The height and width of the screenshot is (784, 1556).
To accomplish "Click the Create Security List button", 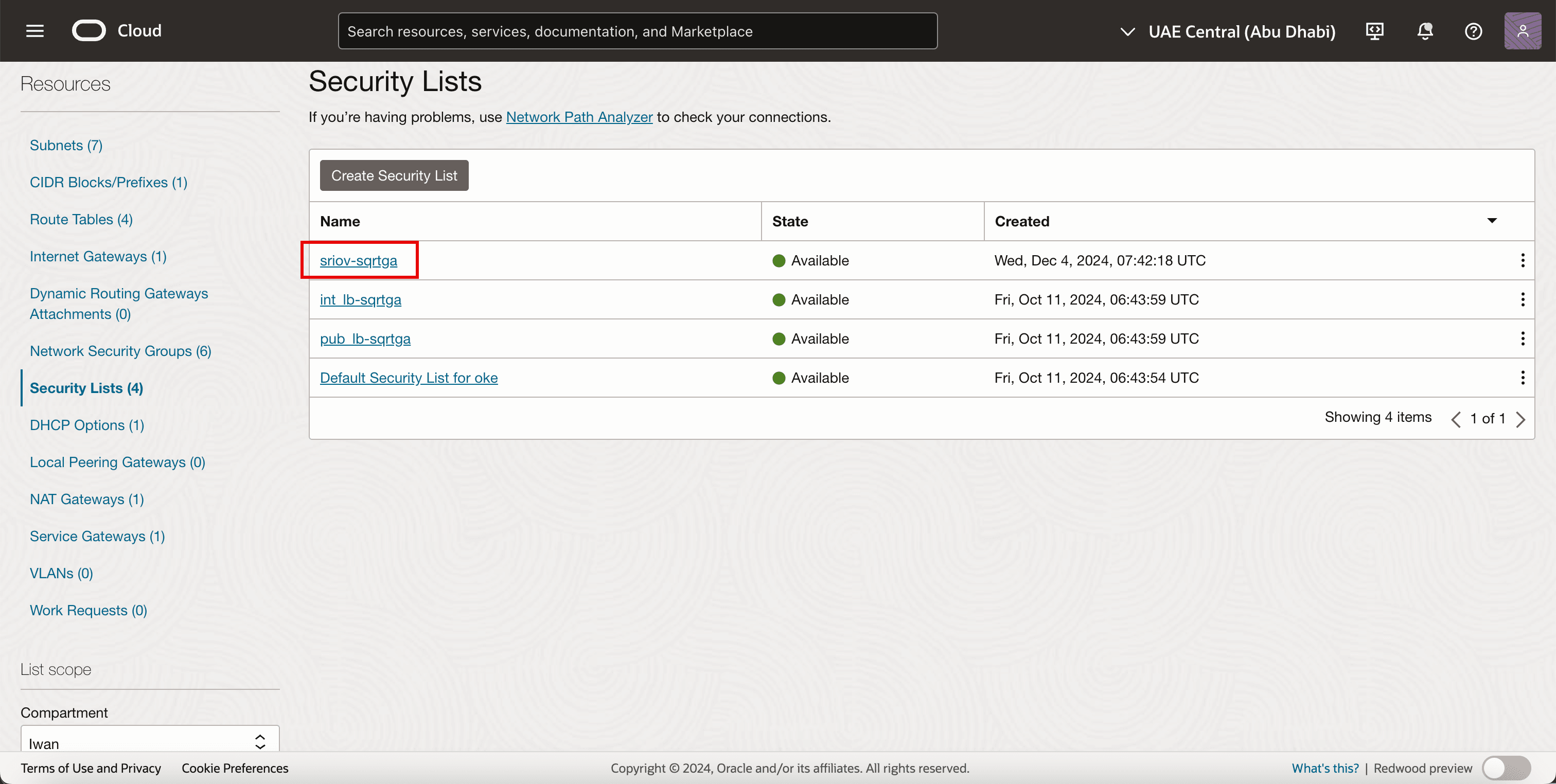I will [394, 175].
